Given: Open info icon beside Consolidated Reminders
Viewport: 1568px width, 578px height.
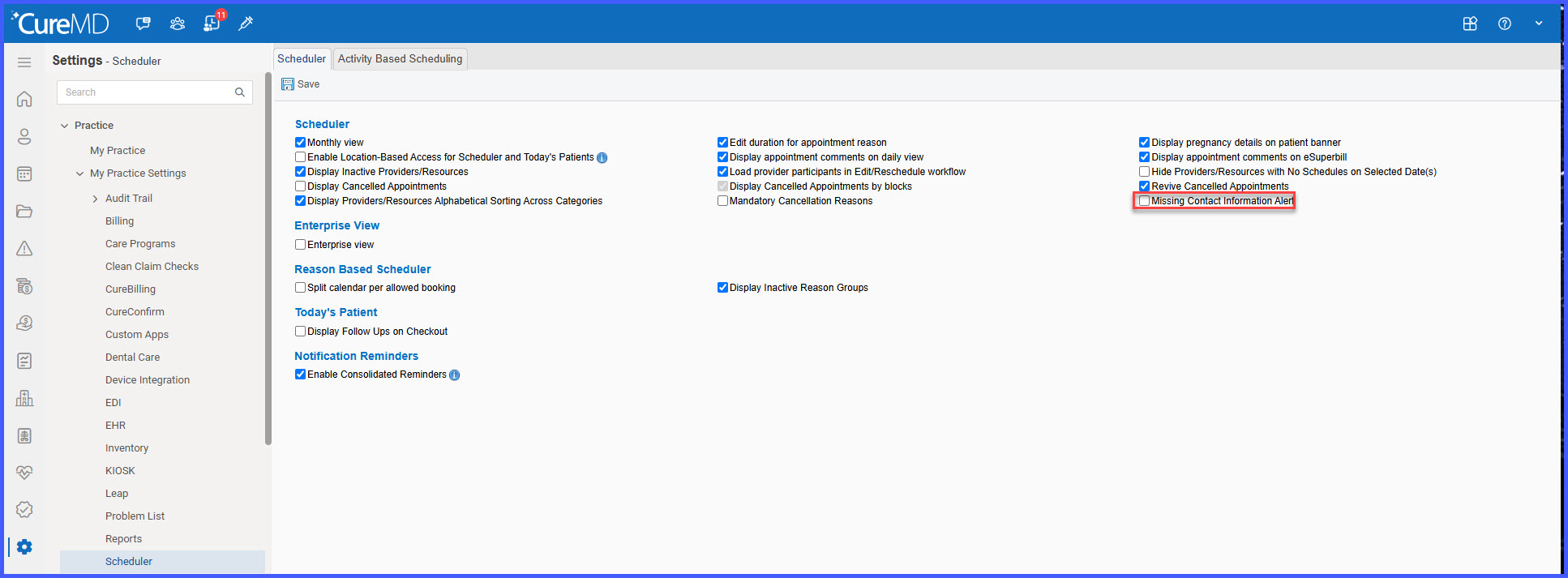Looking at the screenshot, I should [455, 375].
